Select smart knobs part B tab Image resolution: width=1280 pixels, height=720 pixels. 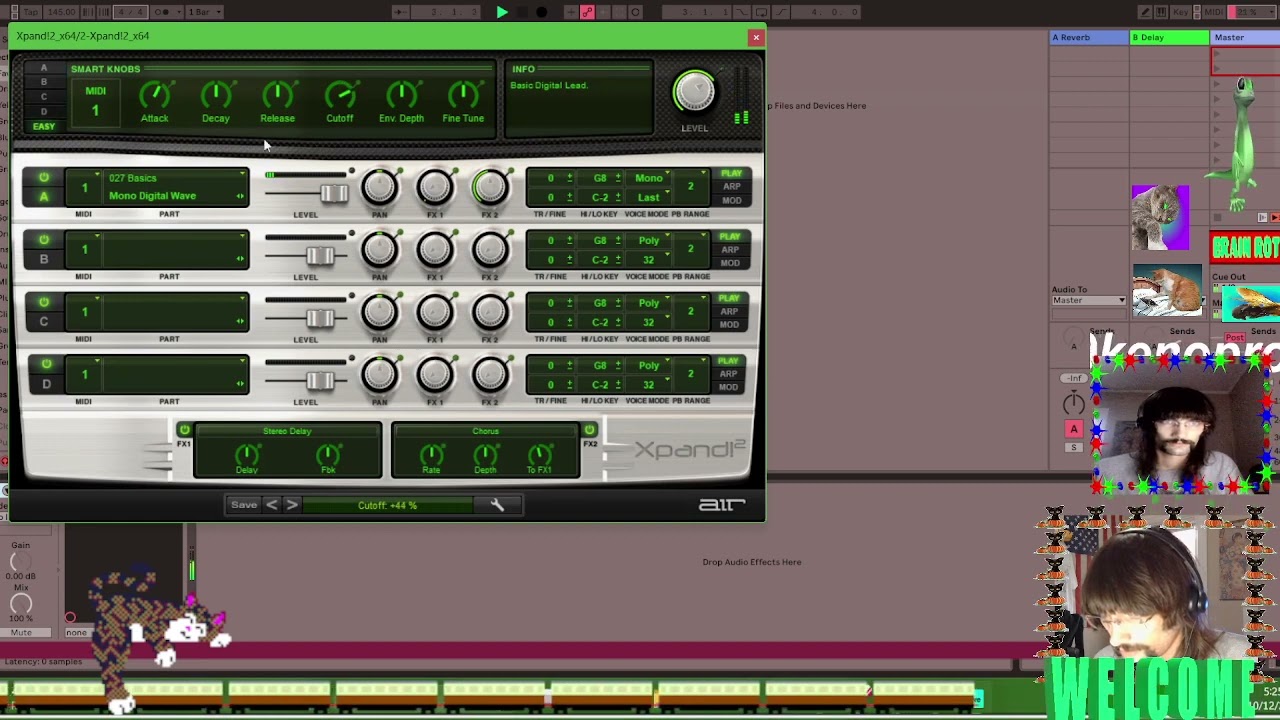pos(43,82)
